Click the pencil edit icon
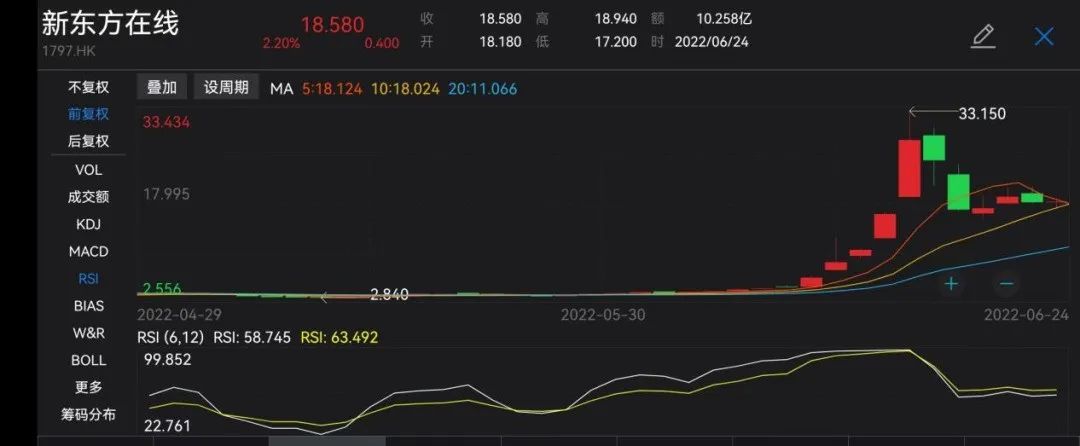This screenshot has width=1080, height=446. (983, 37)
